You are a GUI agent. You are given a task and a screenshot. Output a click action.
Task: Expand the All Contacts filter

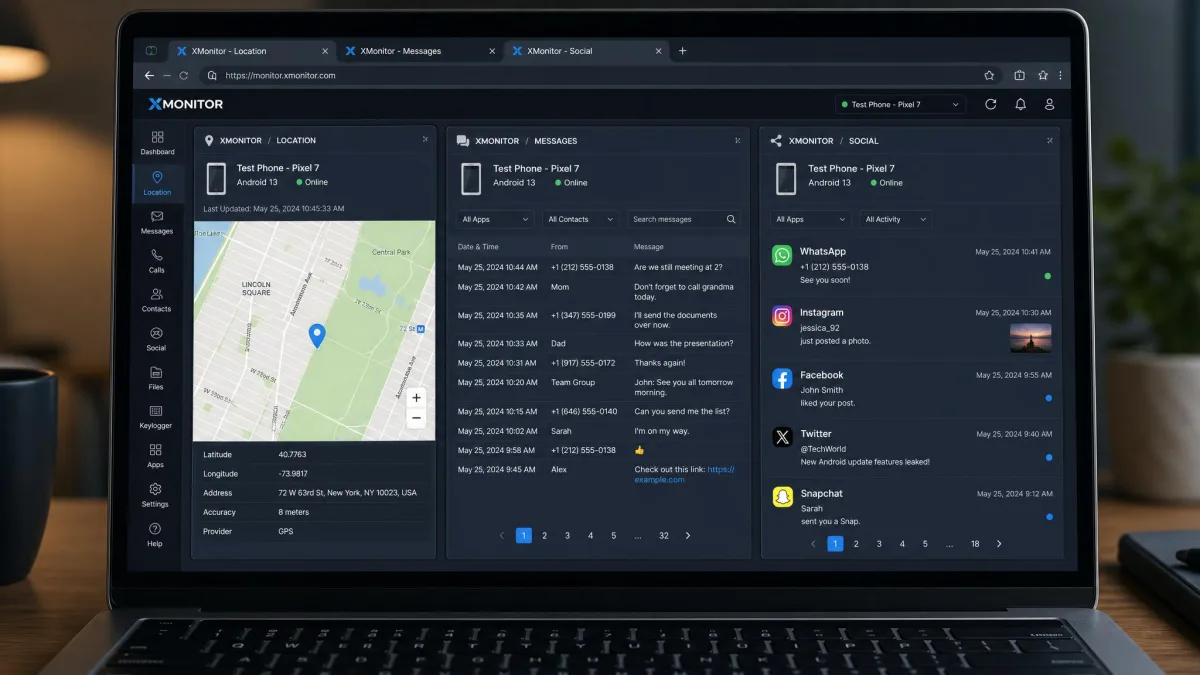(x=580, y=219)
